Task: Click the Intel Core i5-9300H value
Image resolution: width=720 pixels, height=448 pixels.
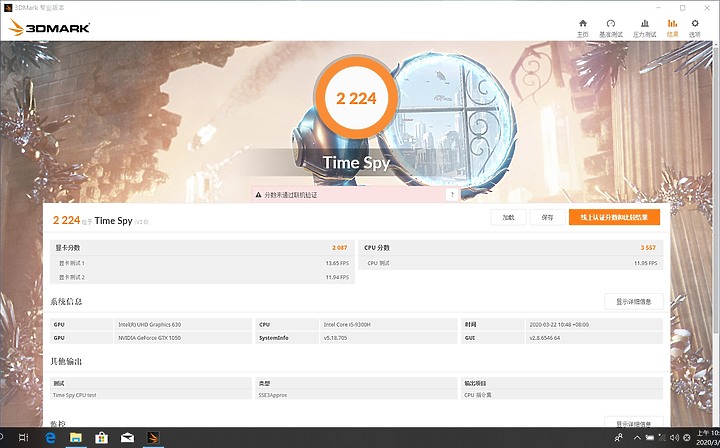Action: pos(347,325)
